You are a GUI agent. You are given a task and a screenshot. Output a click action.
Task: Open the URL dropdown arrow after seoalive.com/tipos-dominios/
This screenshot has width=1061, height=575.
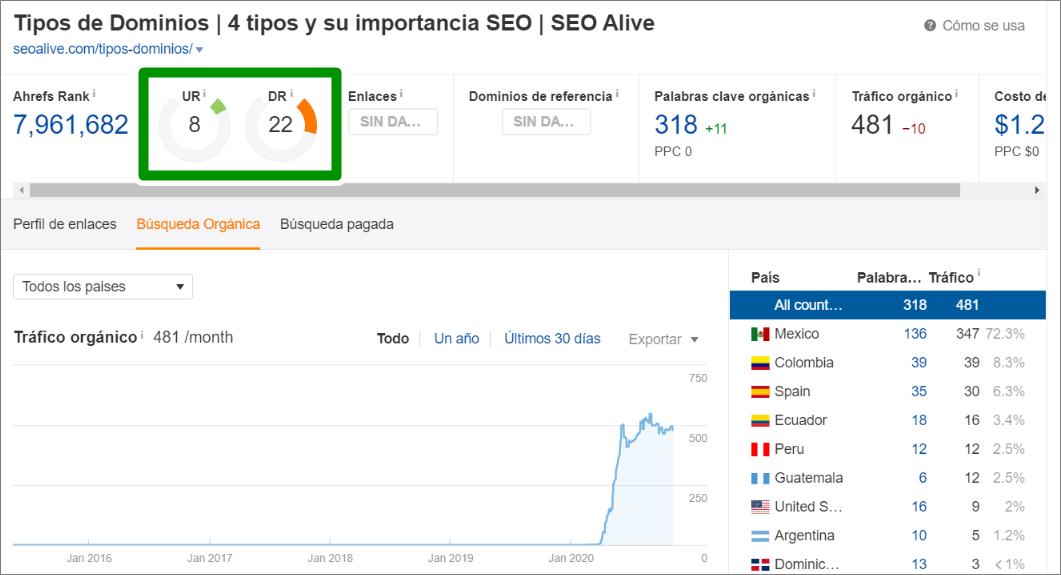click(200, 50)
